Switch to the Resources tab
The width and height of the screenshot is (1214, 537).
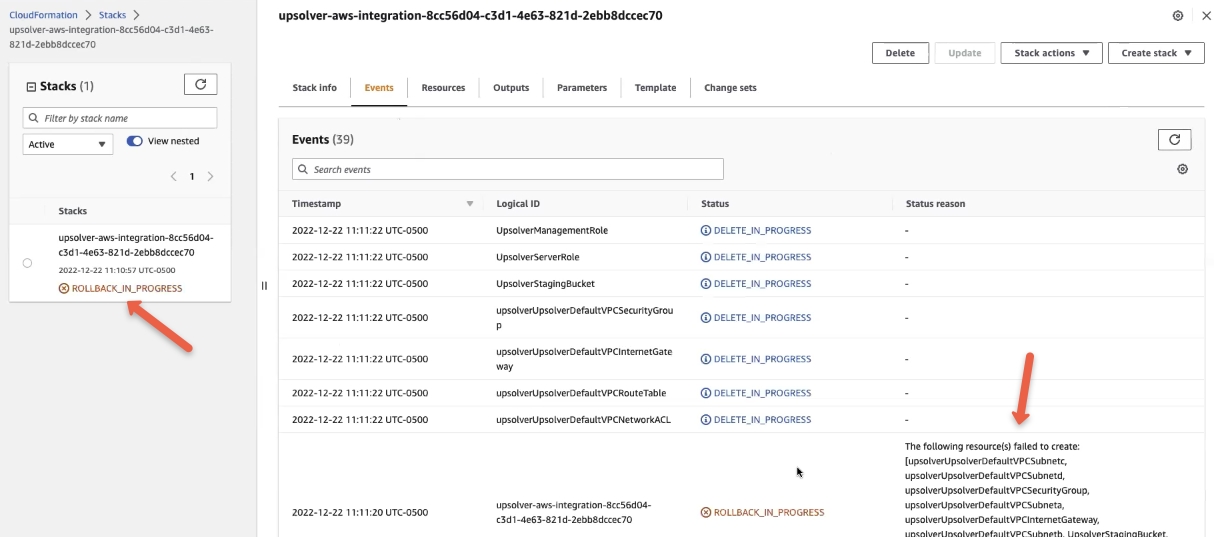(x=443, y=88)
